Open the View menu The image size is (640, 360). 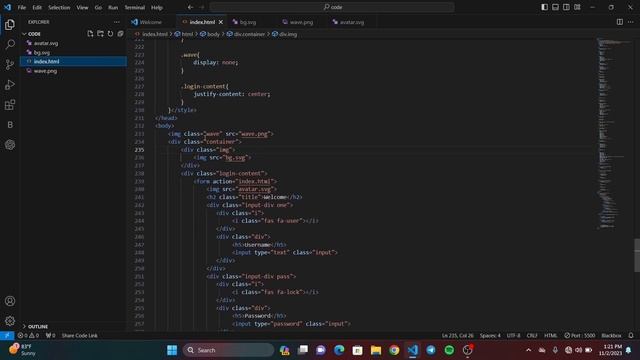(x=82, y=7)
